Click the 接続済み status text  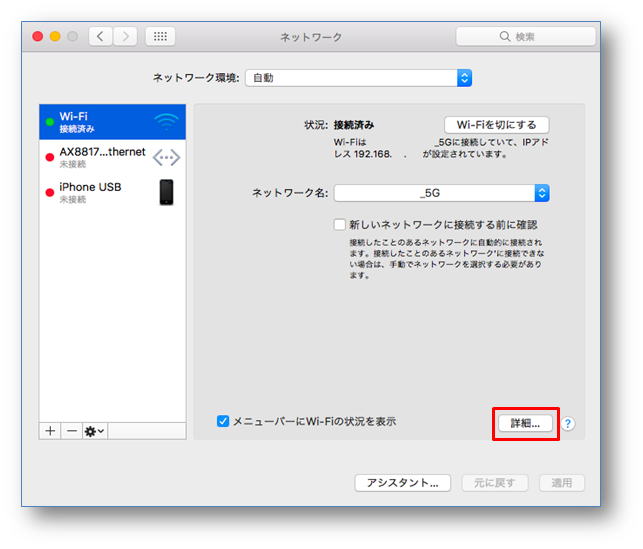pos(354,125)
